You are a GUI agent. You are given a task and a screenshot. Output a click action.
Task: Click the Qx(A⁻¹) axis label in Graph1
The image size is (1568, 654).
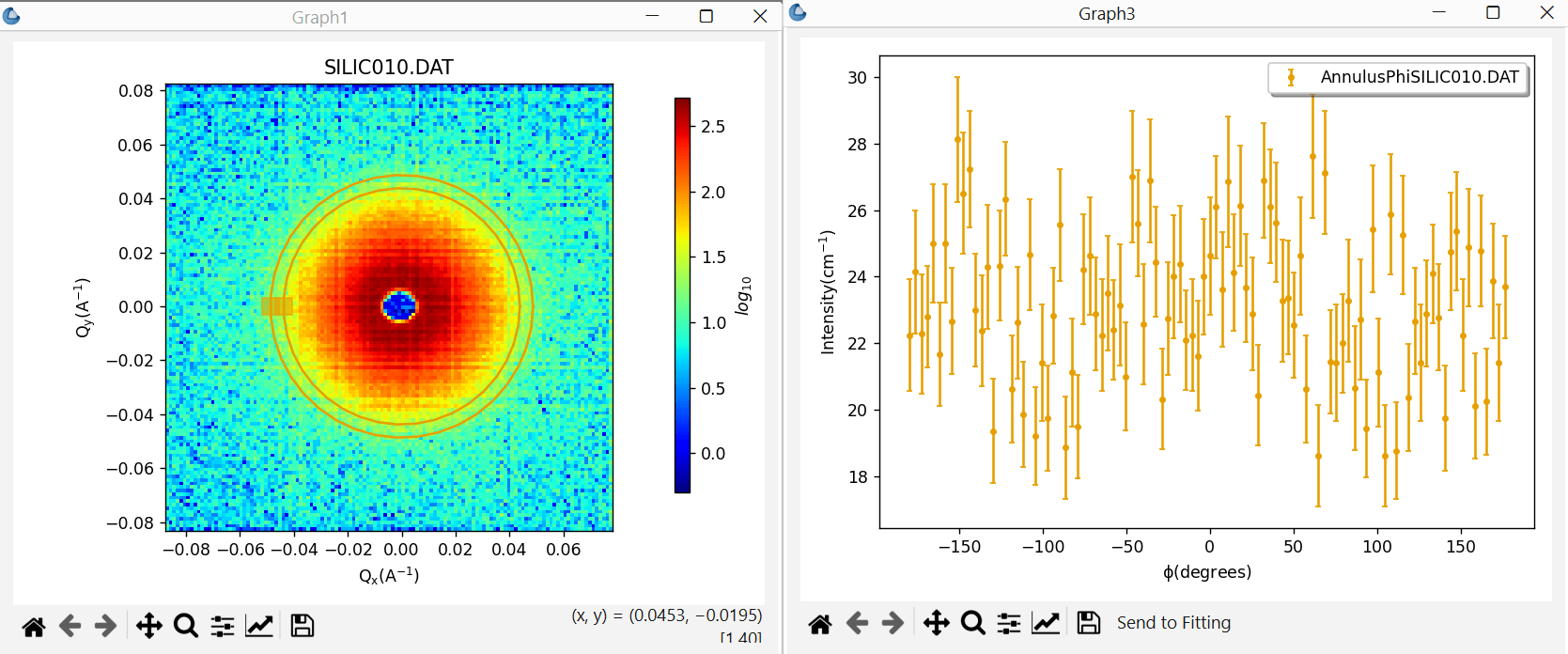(x=389, y=576)
